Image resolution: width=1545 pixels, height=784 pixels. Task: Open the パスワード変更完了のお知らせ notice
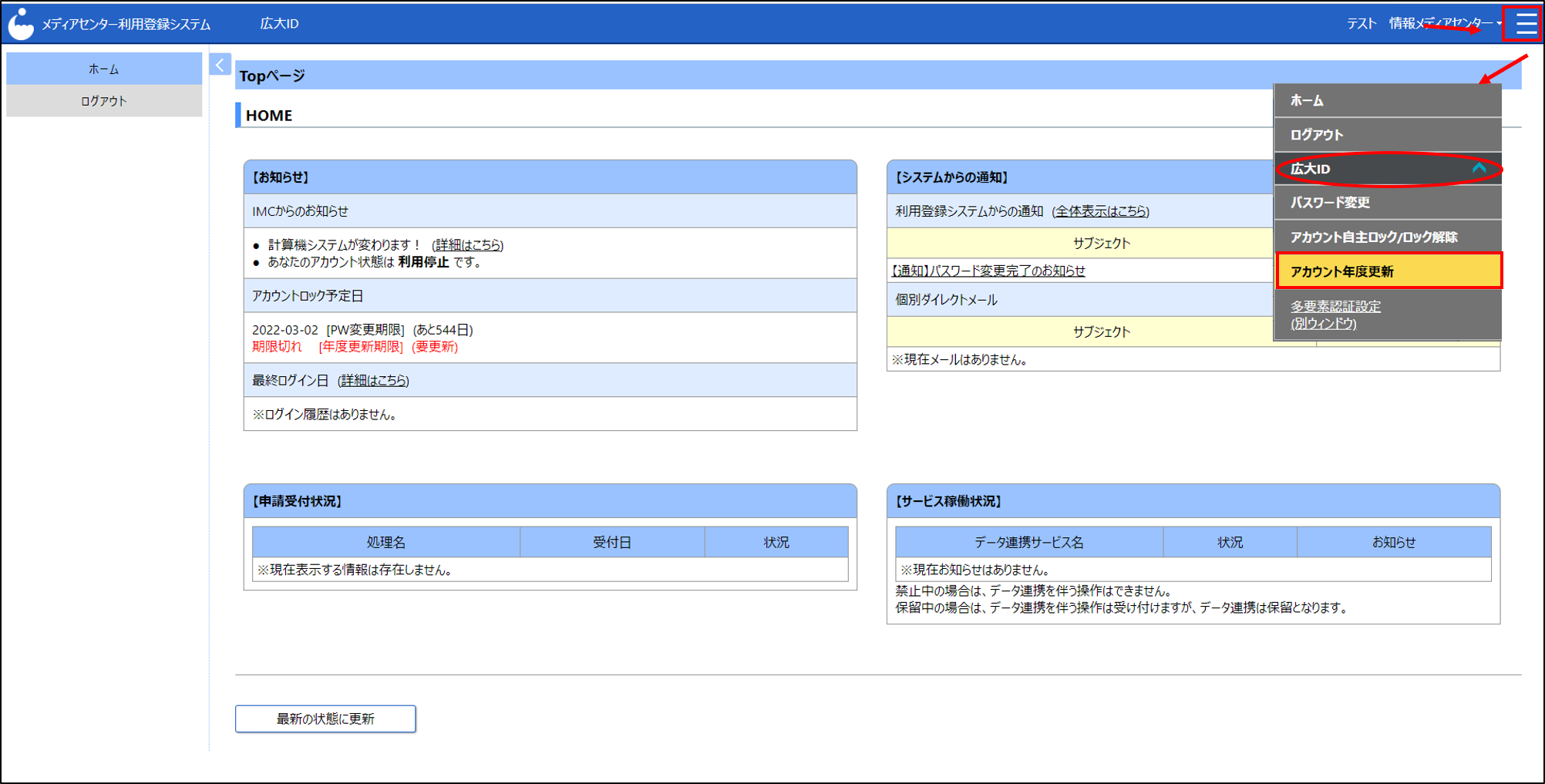tap(988, 271)
